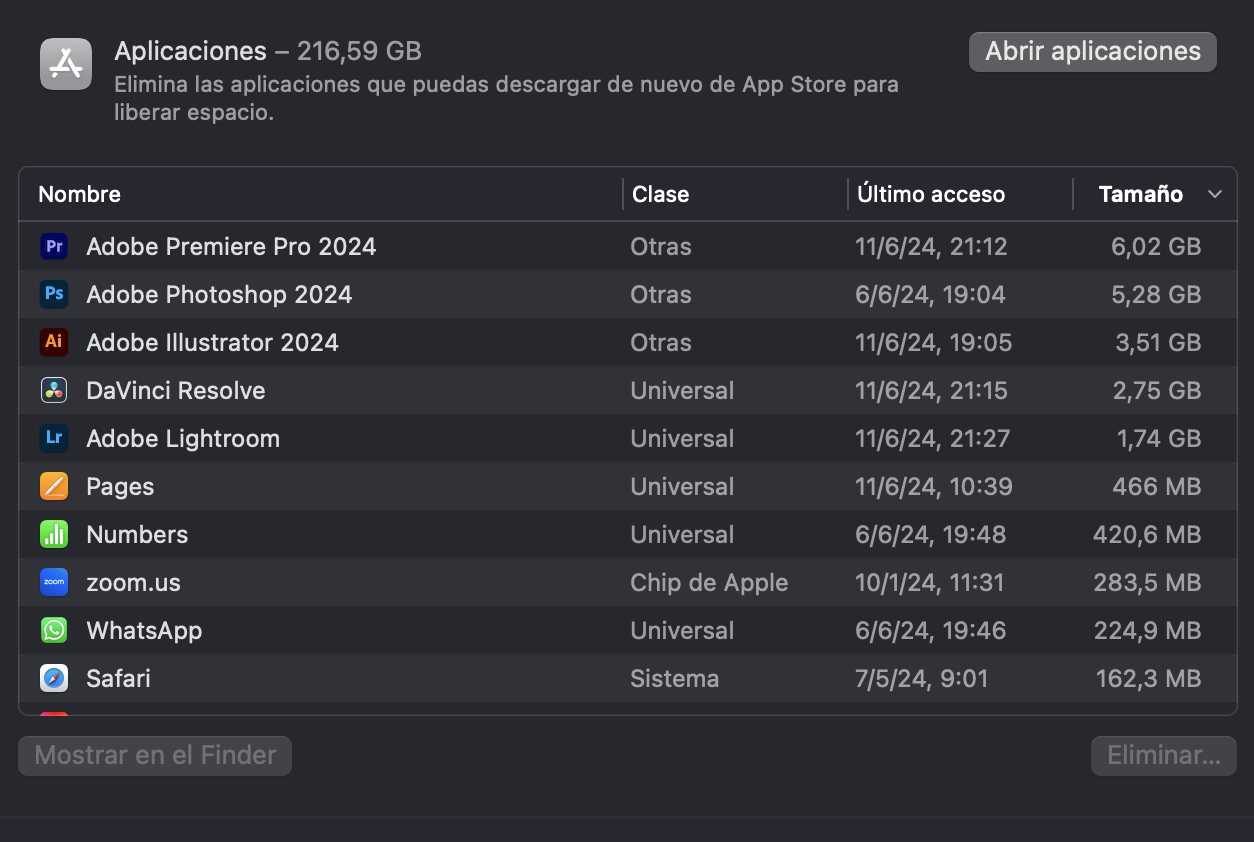Click the App Store Aplicaciones icon
1254x842 pixels.
[66, 64]
